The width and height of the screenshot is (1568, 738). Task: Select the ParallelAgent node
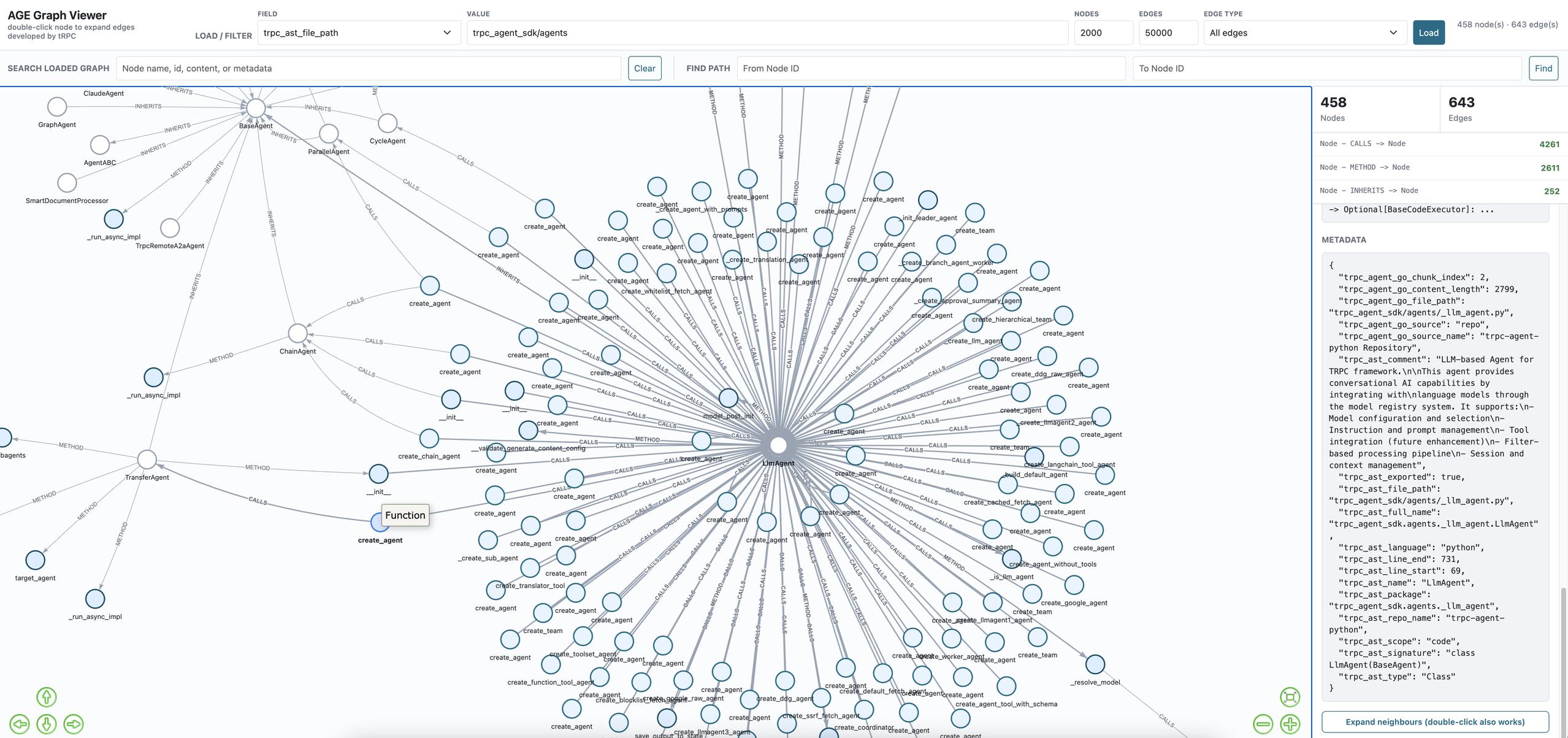pyautogui.click(x=329, y=133)
